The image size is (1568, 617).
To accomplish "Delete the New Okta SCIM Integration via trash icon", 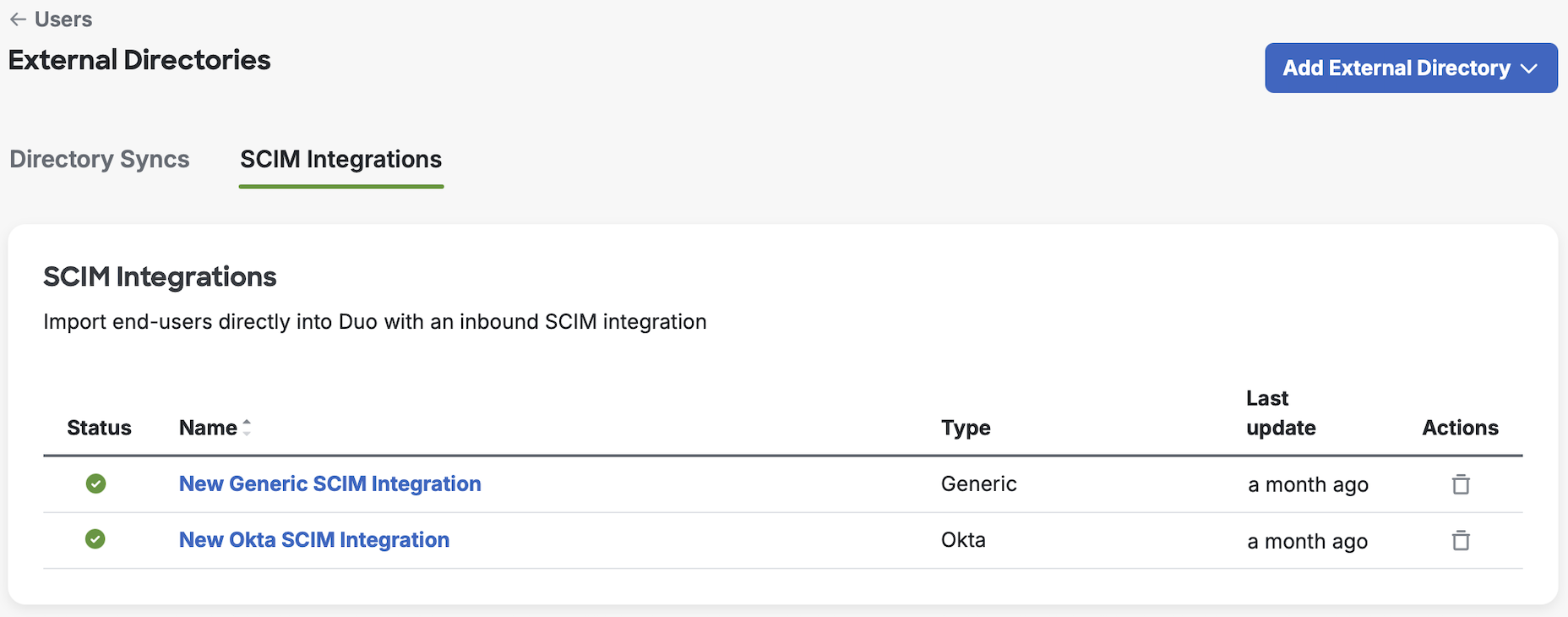I will pos(1462,541).
